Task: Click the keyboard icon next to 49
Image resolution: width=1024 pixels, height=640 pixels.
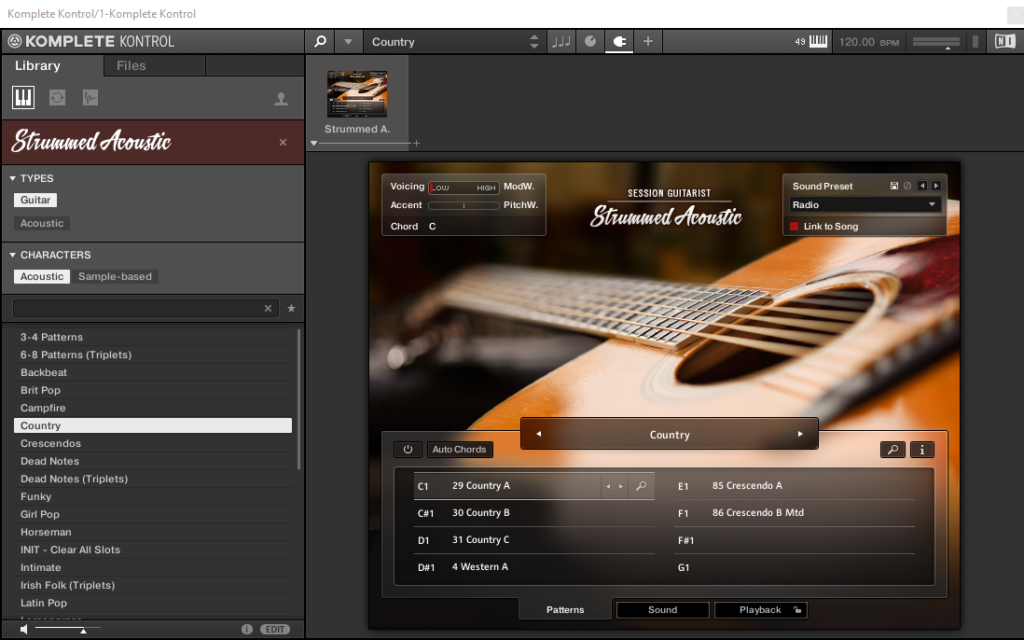Action: [818, 42]
